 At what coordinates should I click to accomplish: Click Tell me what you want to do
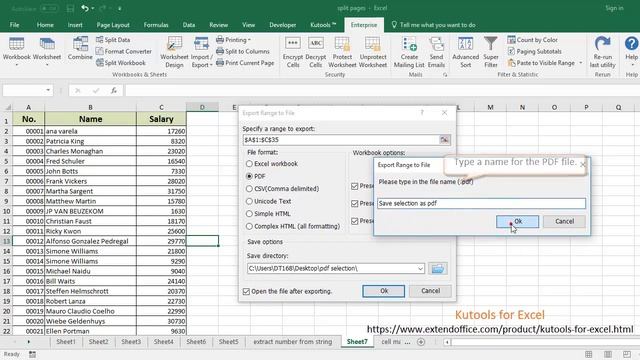pos(433,25)
